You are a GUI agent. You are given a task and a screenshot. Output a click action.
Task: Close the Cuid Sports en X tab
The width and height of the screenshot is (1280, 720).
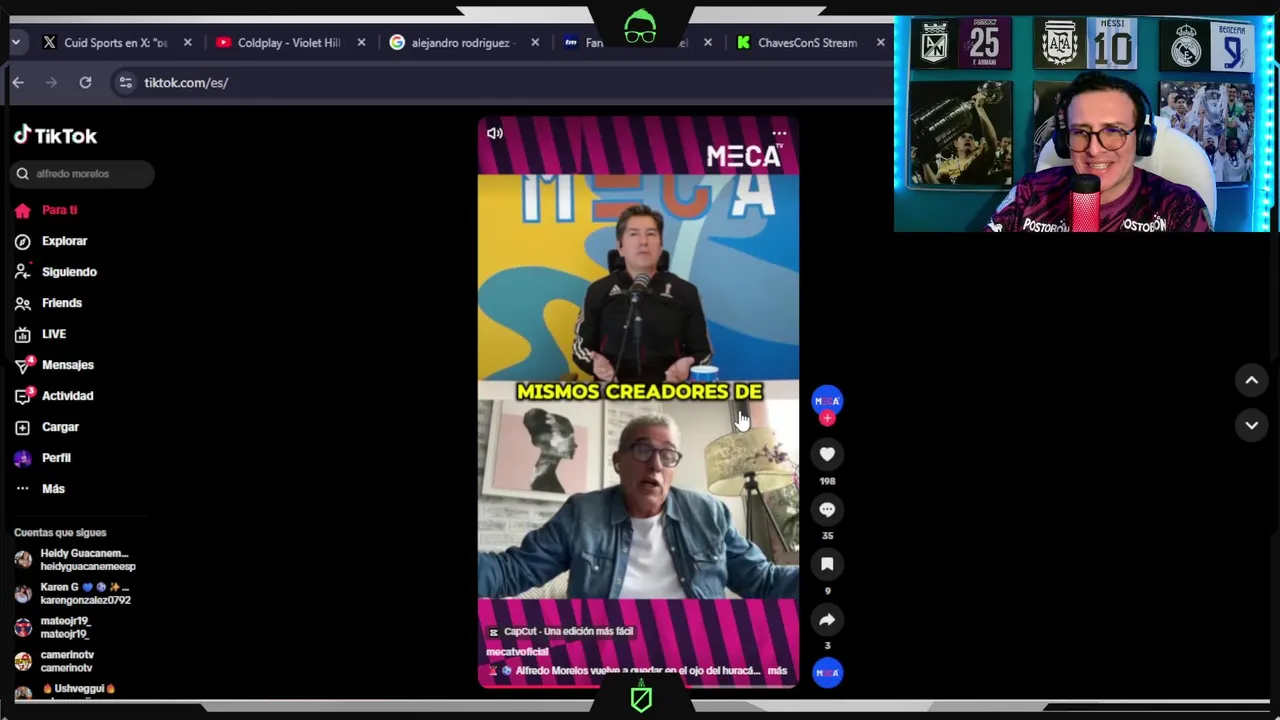pyautogui.click(x=187, y=43)
